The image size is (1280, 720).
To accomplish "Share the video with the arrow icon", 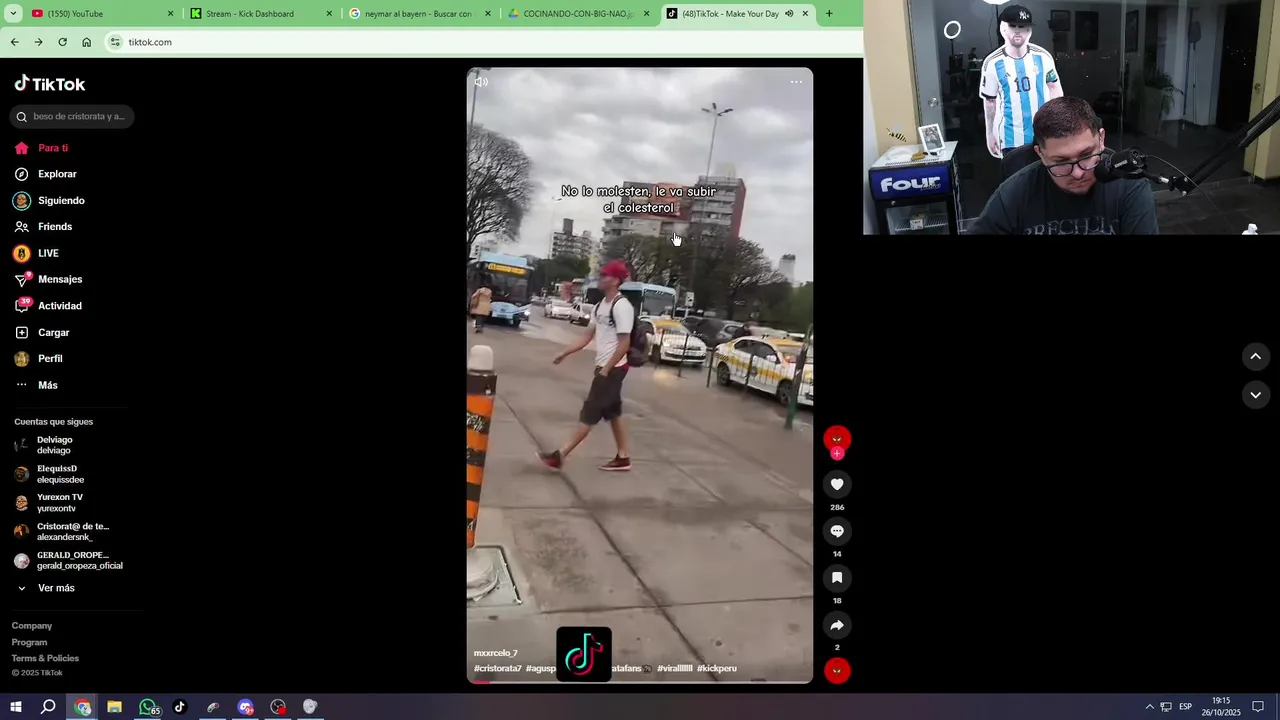I will 837,625.
